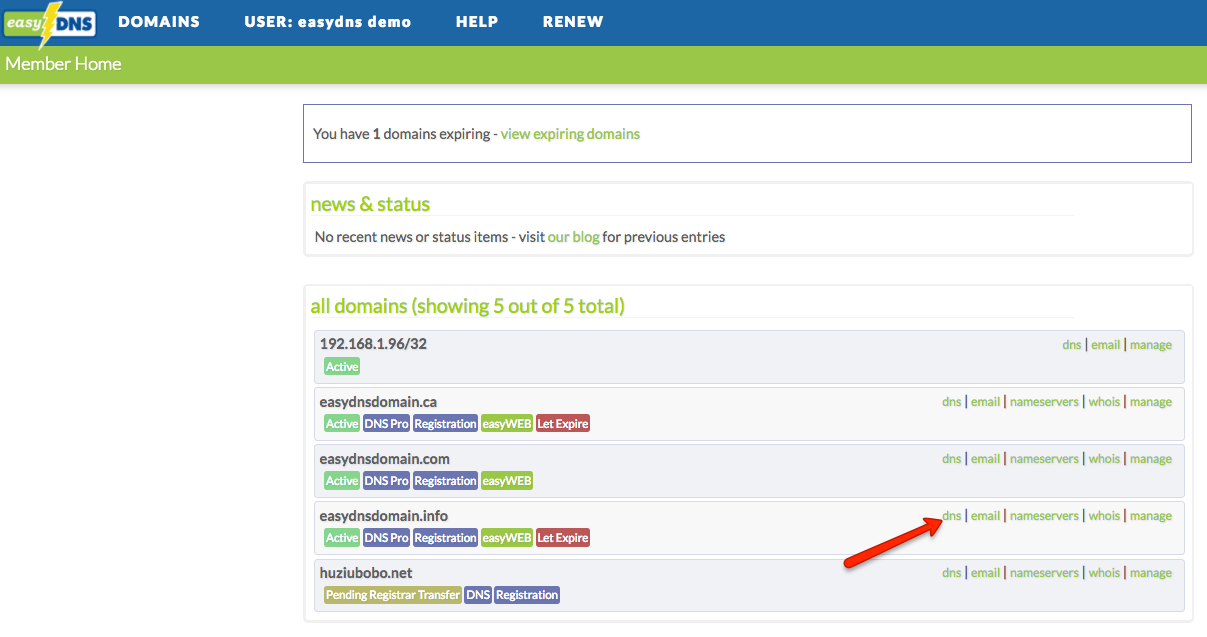Click manage for easydnsdomain.info
The width and height of the screenshot is (1207, 637).
(1151, 516)
